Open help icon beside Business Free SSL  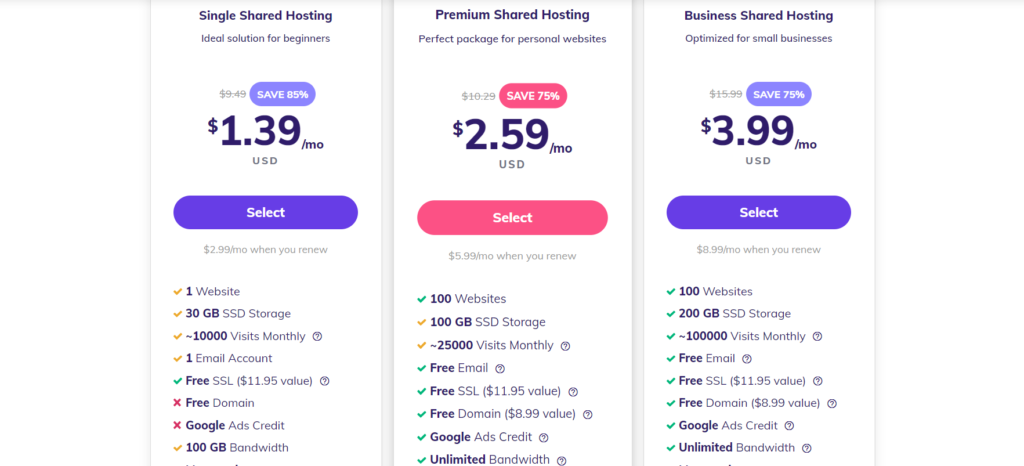(x=818, y=381)
